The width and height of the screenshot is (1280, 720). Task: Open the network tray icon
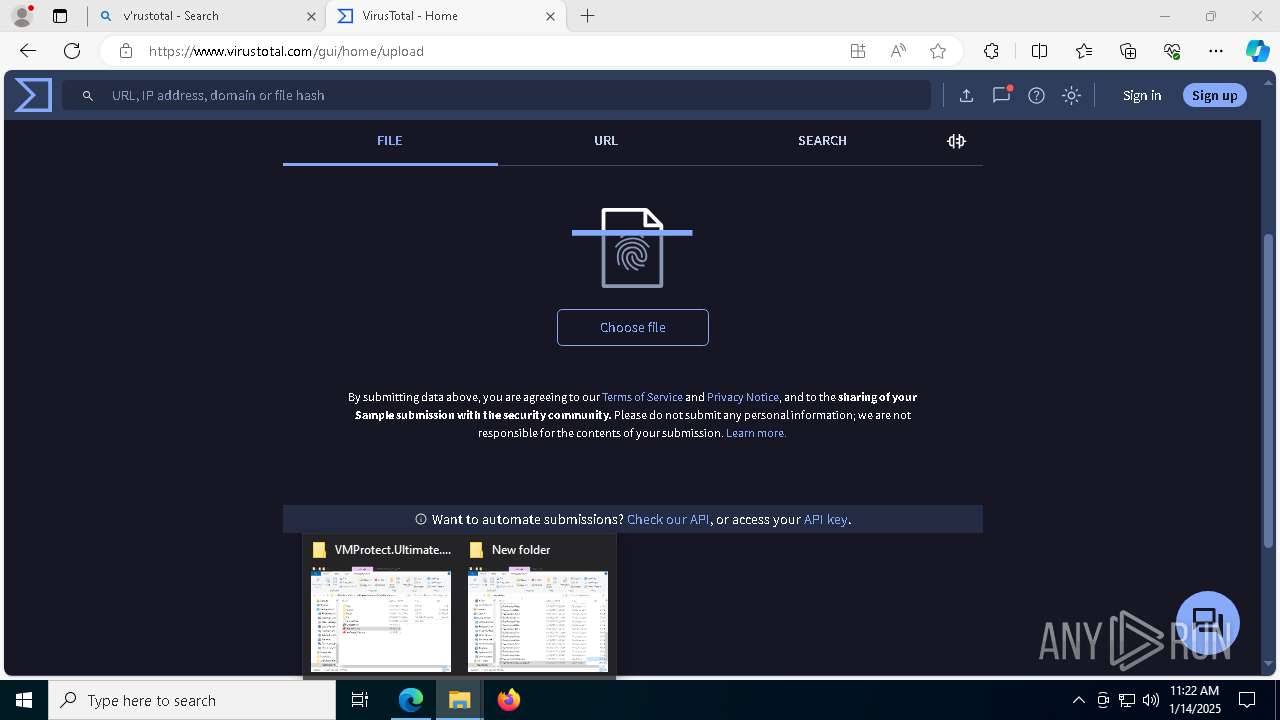click(1127, 700)
